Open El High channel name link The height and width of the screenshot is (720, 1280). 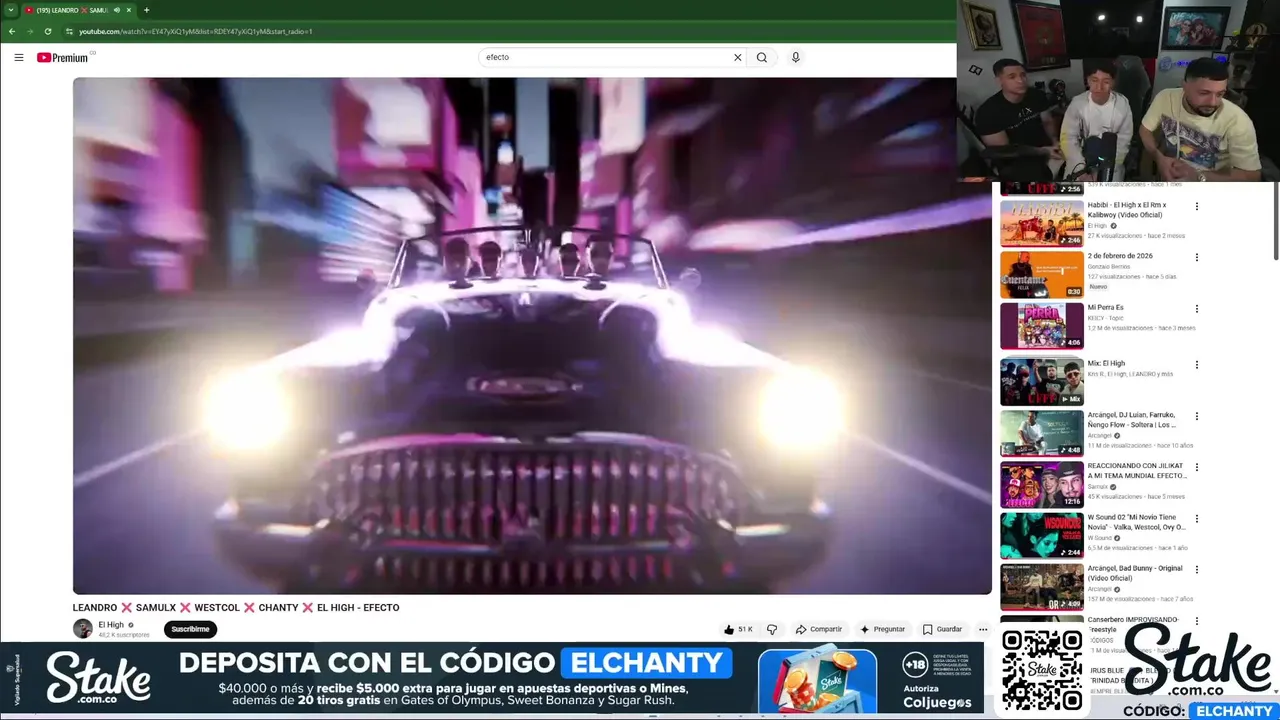coord(111,625)
